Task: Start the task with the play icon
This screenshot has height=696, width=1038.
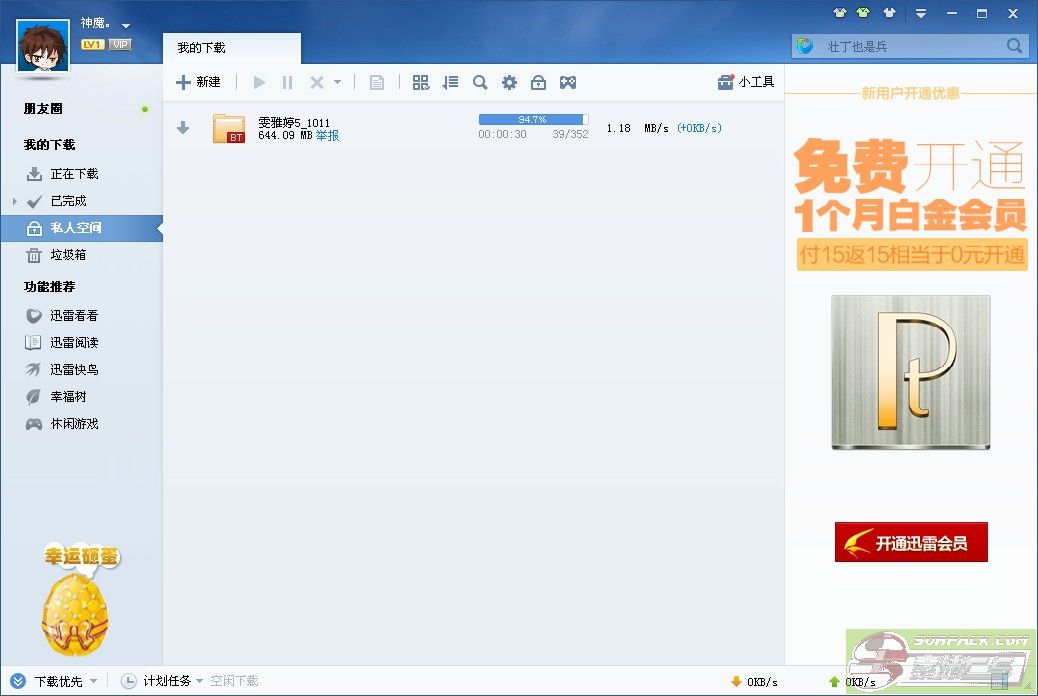Action: [260, 82]
